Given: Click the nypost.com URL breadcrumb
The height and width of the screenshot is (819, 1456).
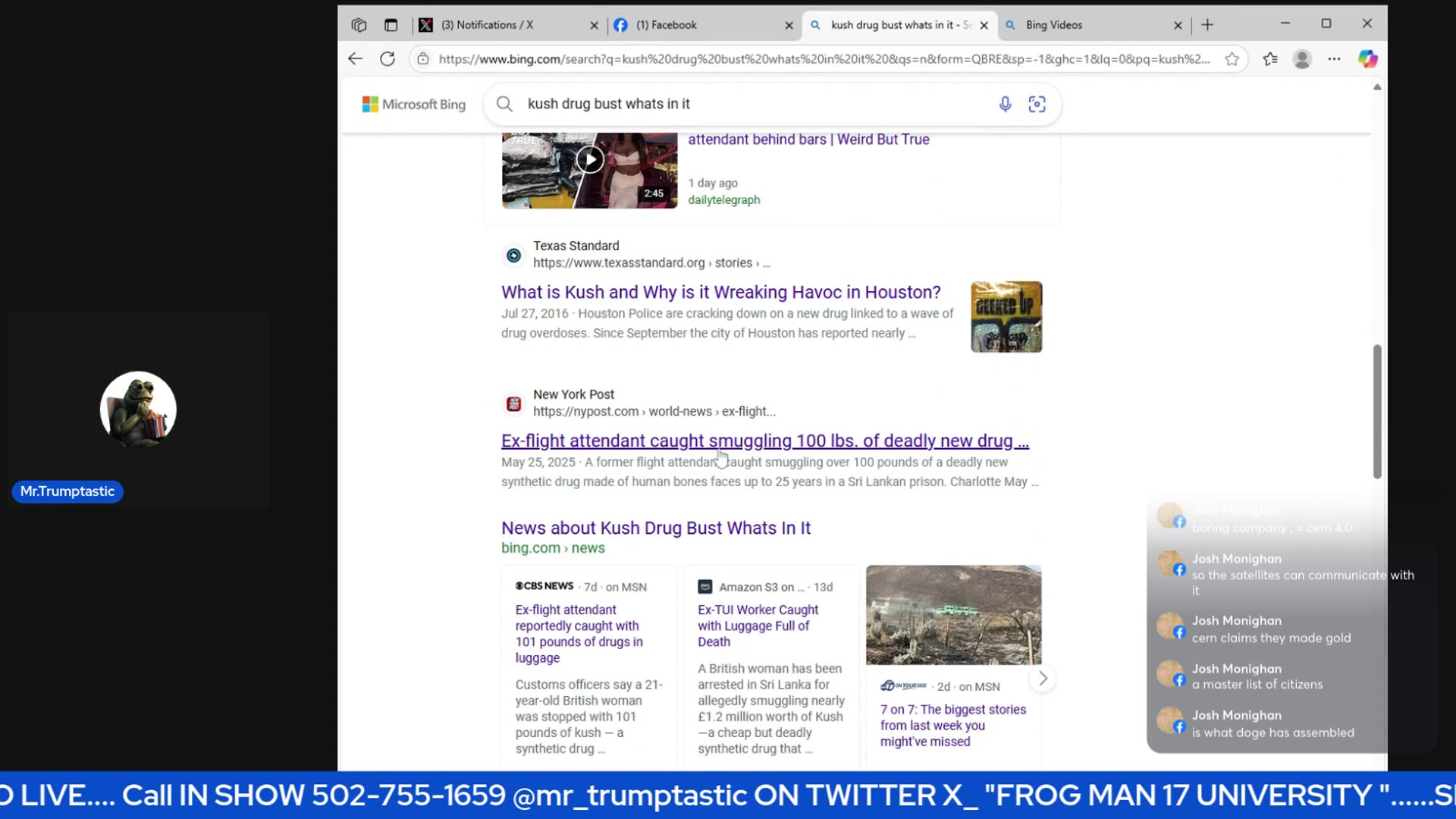Looking at the screenshot, I should pyautogui.click(x=654, y=412).
